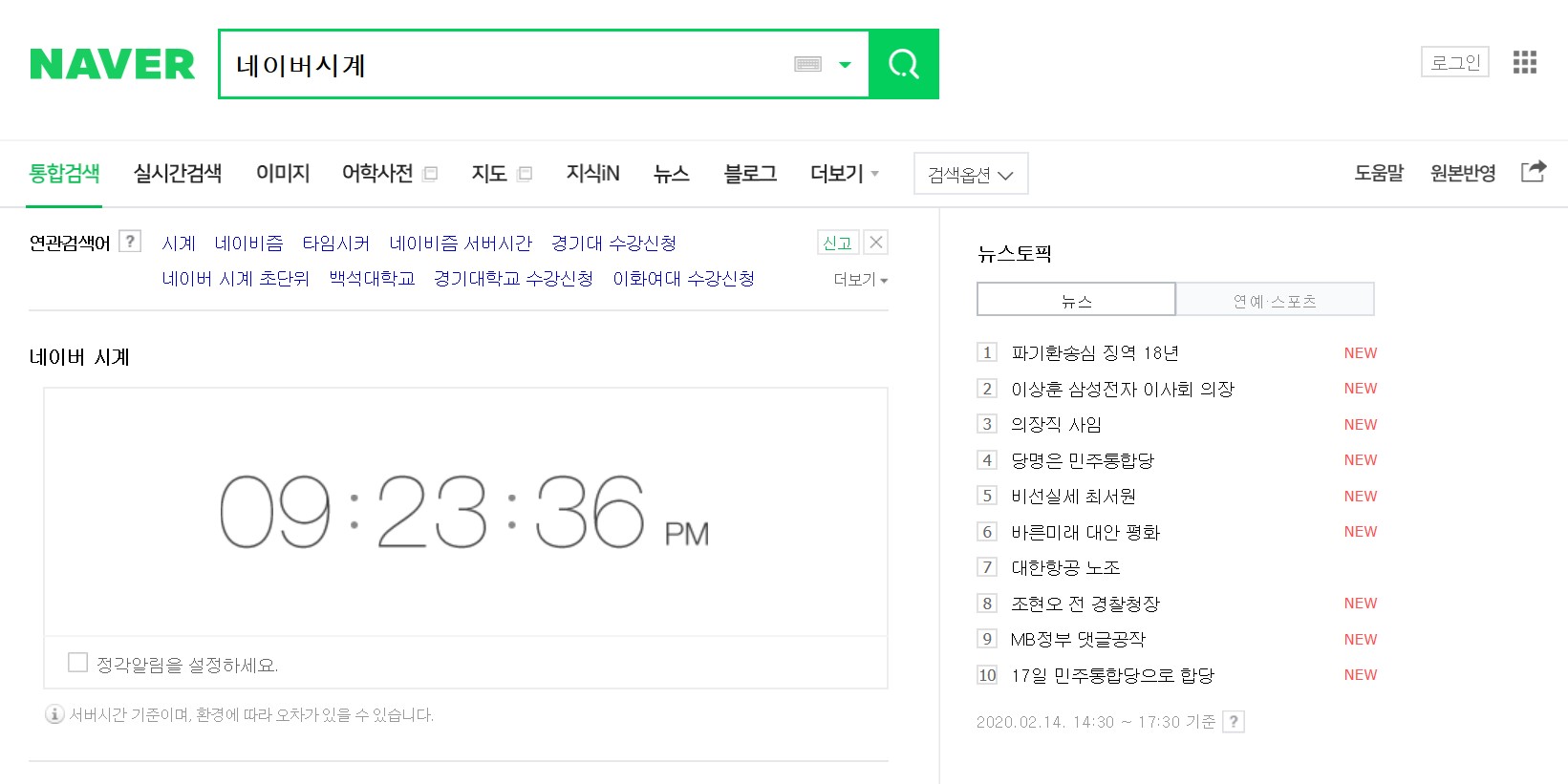Click related search 네이비즘 서버시간
Screen dimensions: 1568x784
click(461, 244)
